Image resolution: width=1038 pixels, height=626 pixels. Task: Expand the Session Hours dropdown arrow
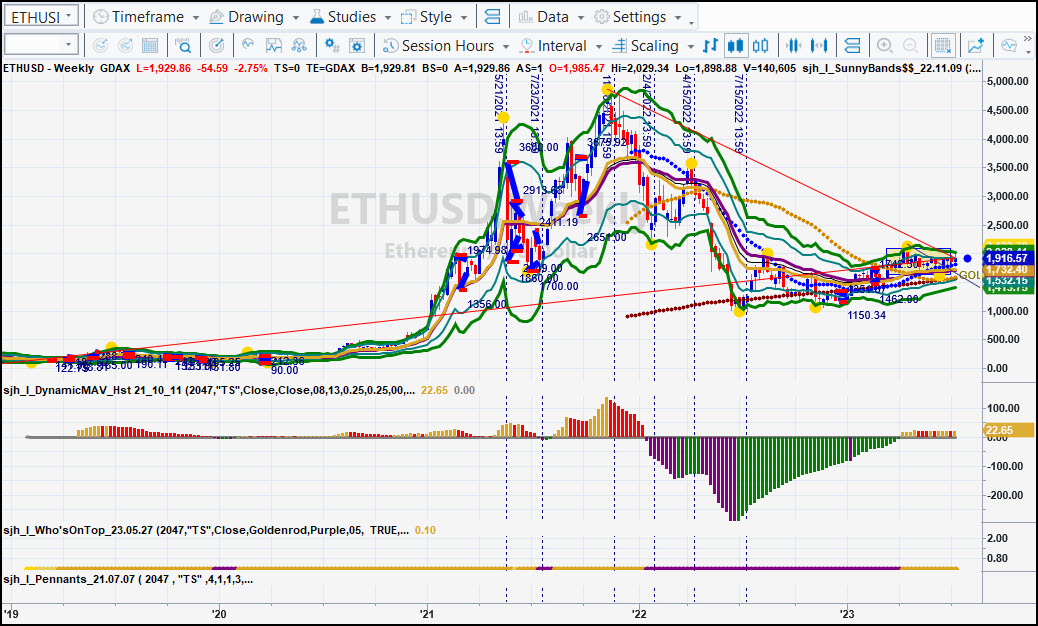tap(505, 46)
